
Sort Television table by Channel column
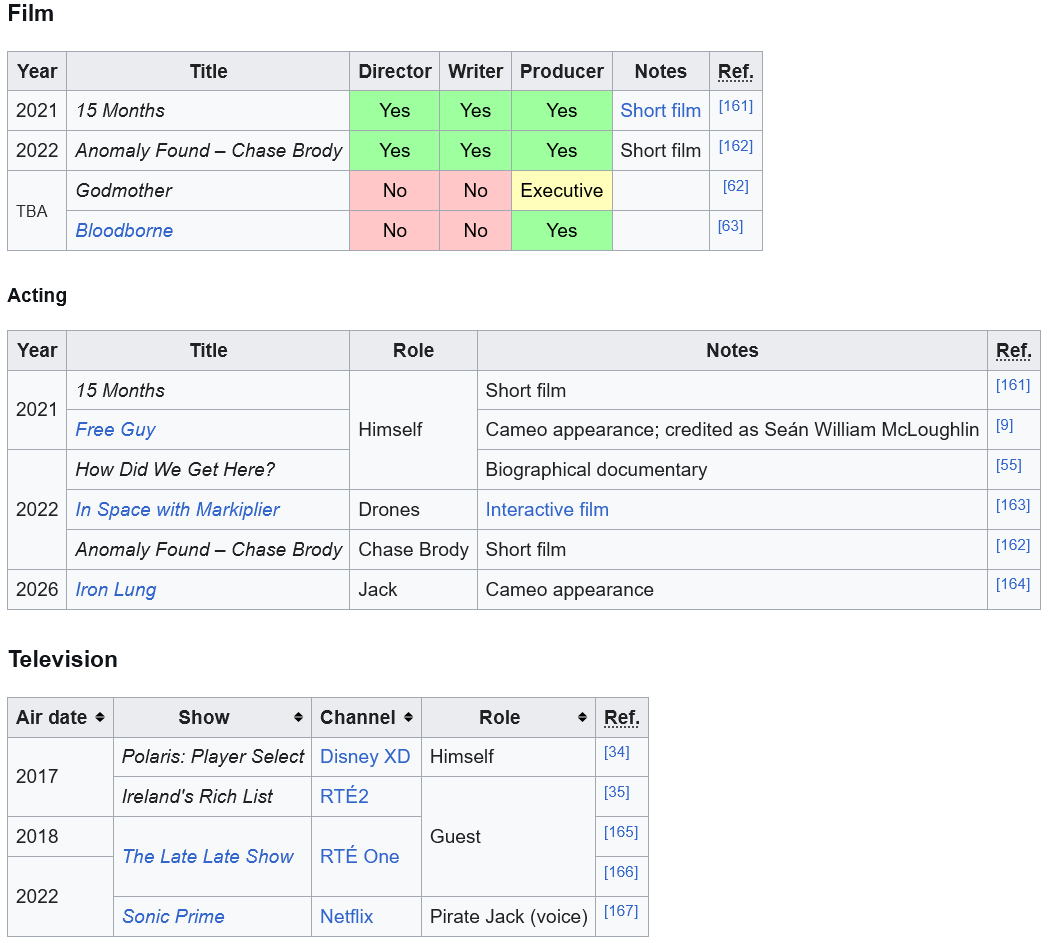tap(366, 717)
